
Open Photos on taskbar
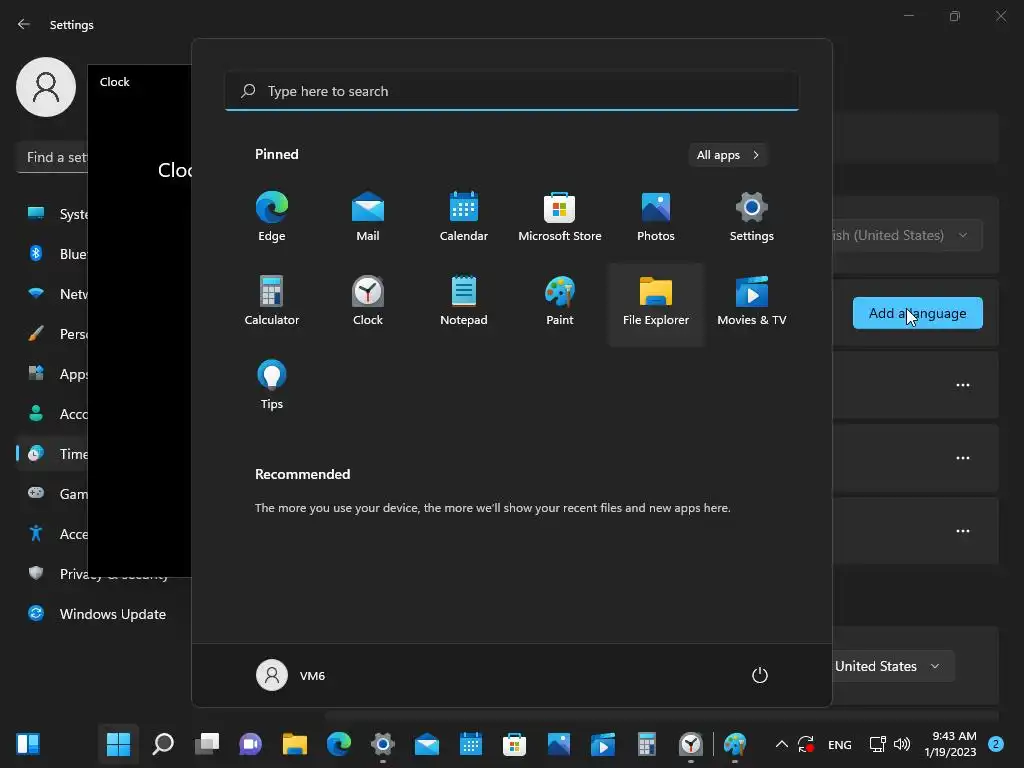pos(558,744)
